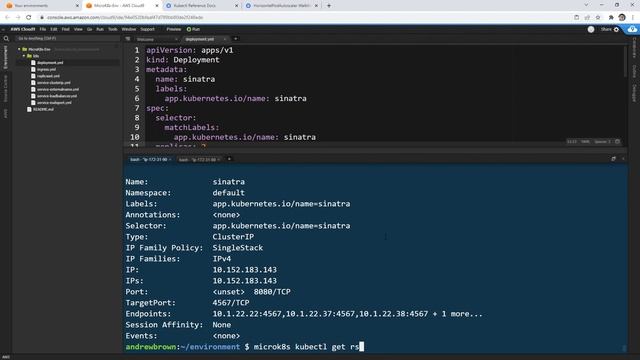Collapse the MicroK8s-Env root folder
The image size is (640, 360).
tap(19, 49)
